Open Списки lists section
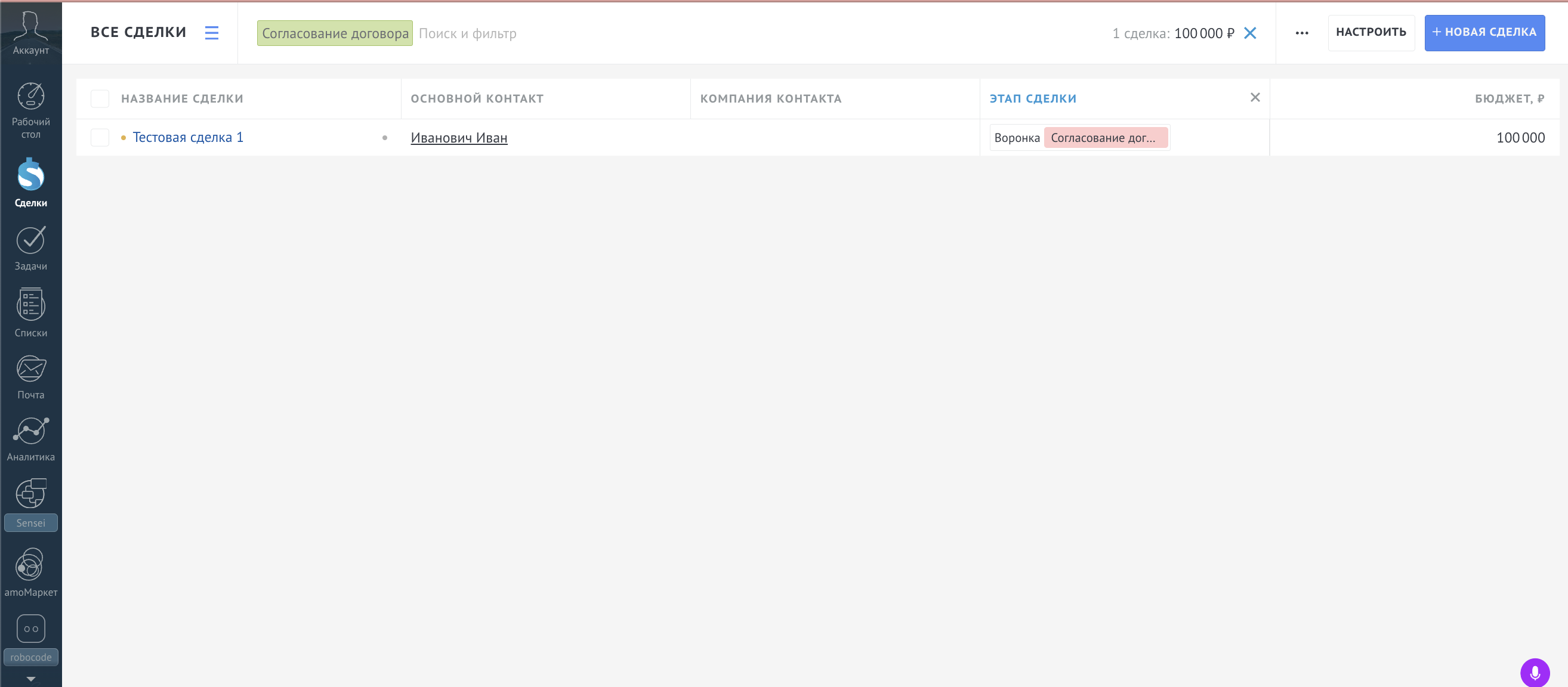This screenshot has width=1568, height=687. pos(30,312)
